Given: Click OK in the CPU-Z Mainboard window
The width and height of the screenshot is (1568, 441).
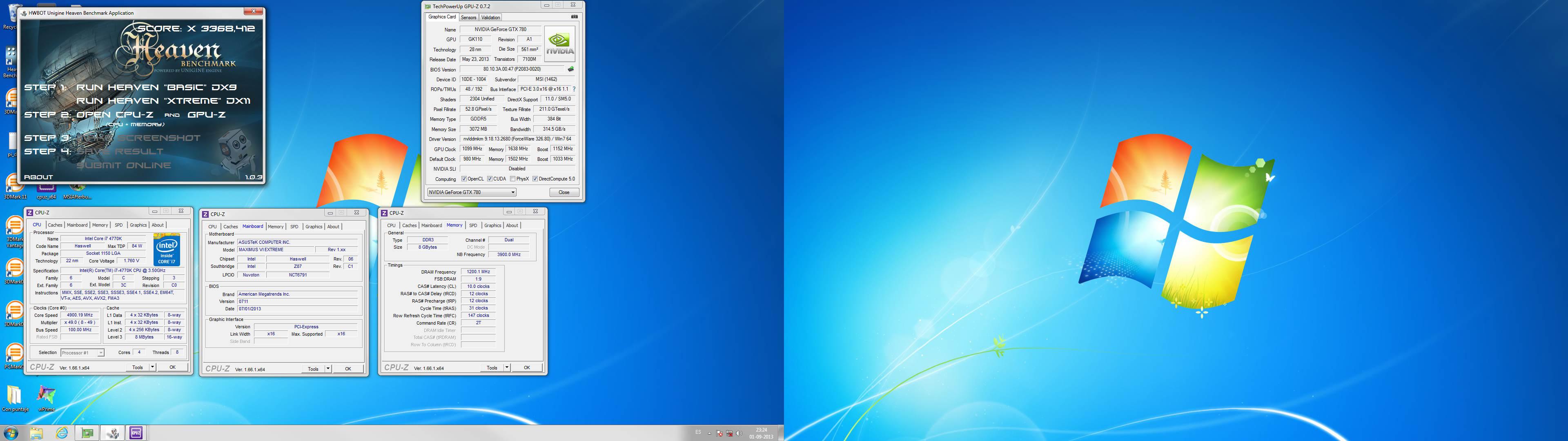Looking at the screenshot, I should pos(347,368).
